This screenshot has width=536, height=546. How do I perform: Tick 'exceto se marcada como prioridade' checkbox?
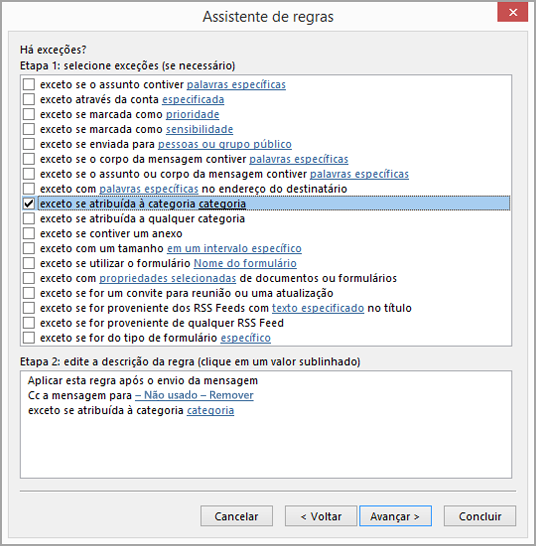pos(29,114)
